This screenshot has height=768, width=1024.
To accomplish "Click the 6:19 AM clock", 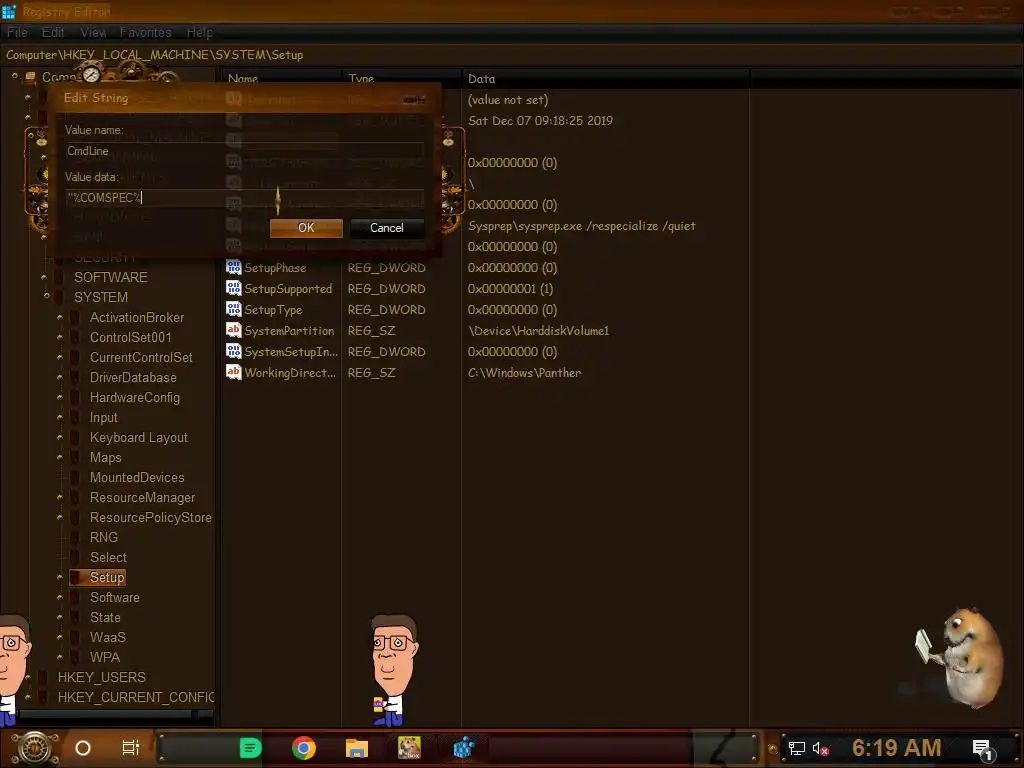I will [x=897, y=748].
